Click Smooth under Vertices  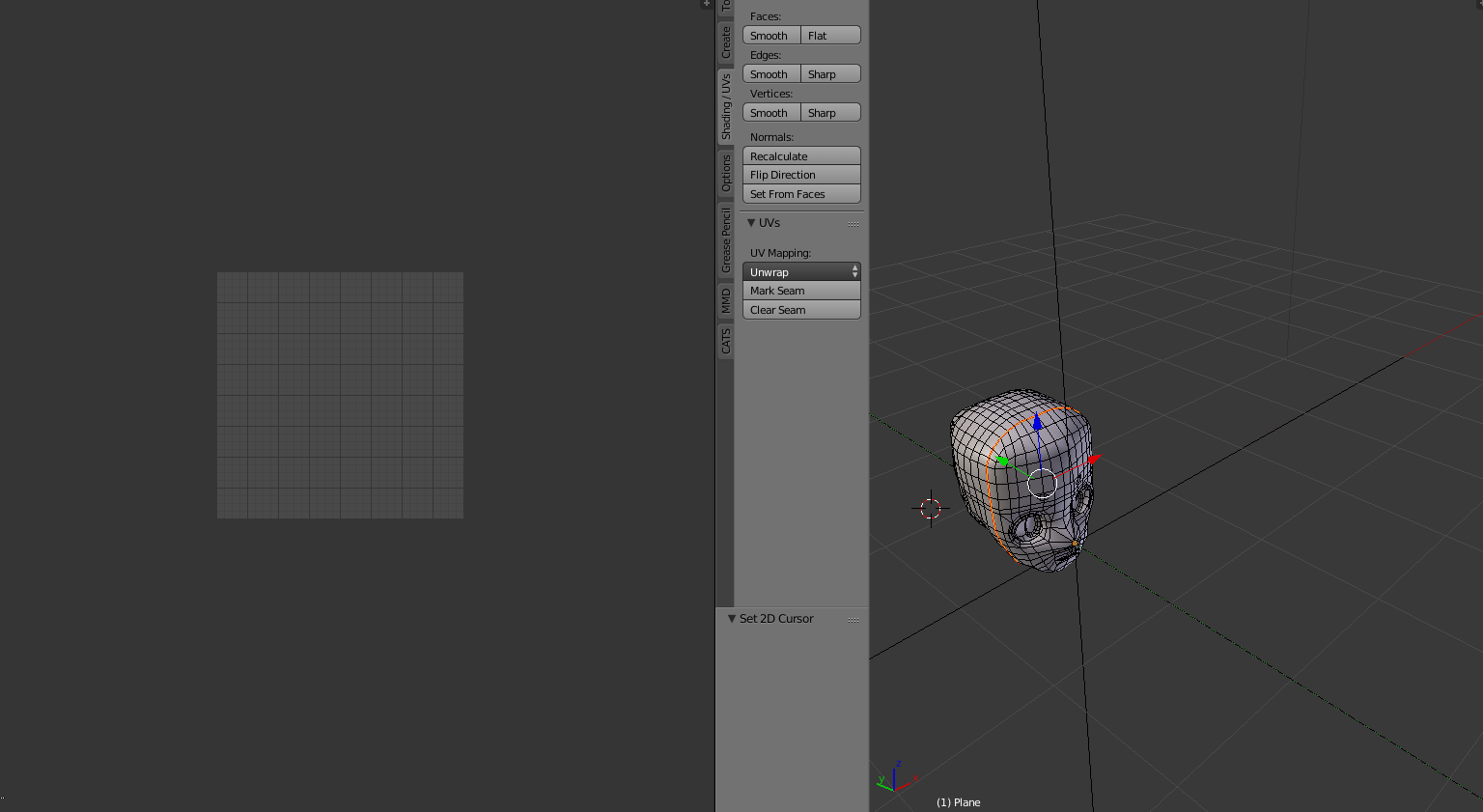pos(771,113)
